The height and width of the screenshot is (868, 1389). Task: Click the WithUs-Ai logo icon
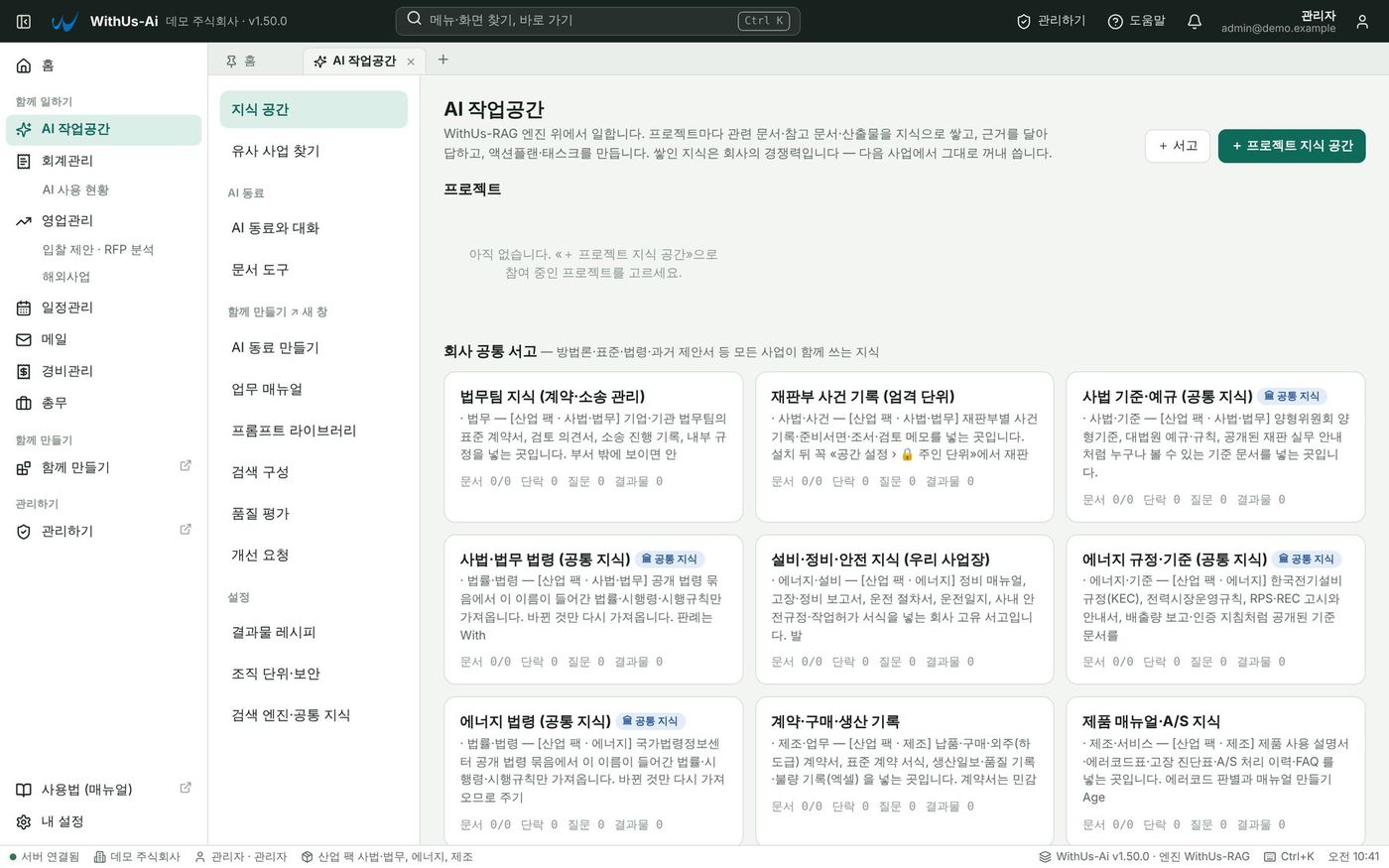pos(64,21)
